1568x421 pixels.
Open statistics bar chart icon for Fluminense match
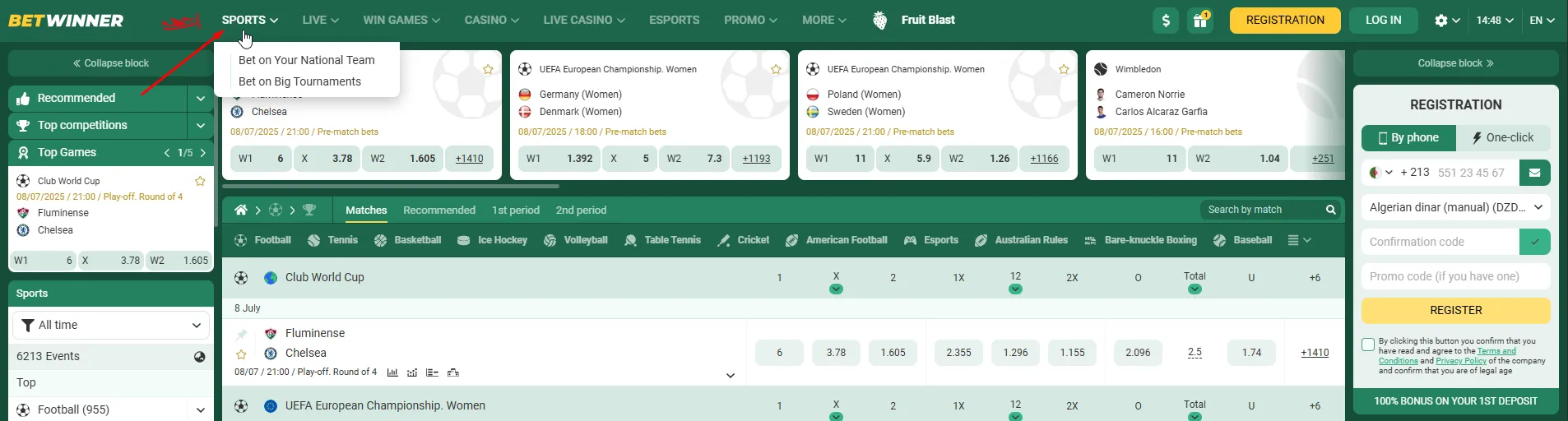(x=392, y=372)
